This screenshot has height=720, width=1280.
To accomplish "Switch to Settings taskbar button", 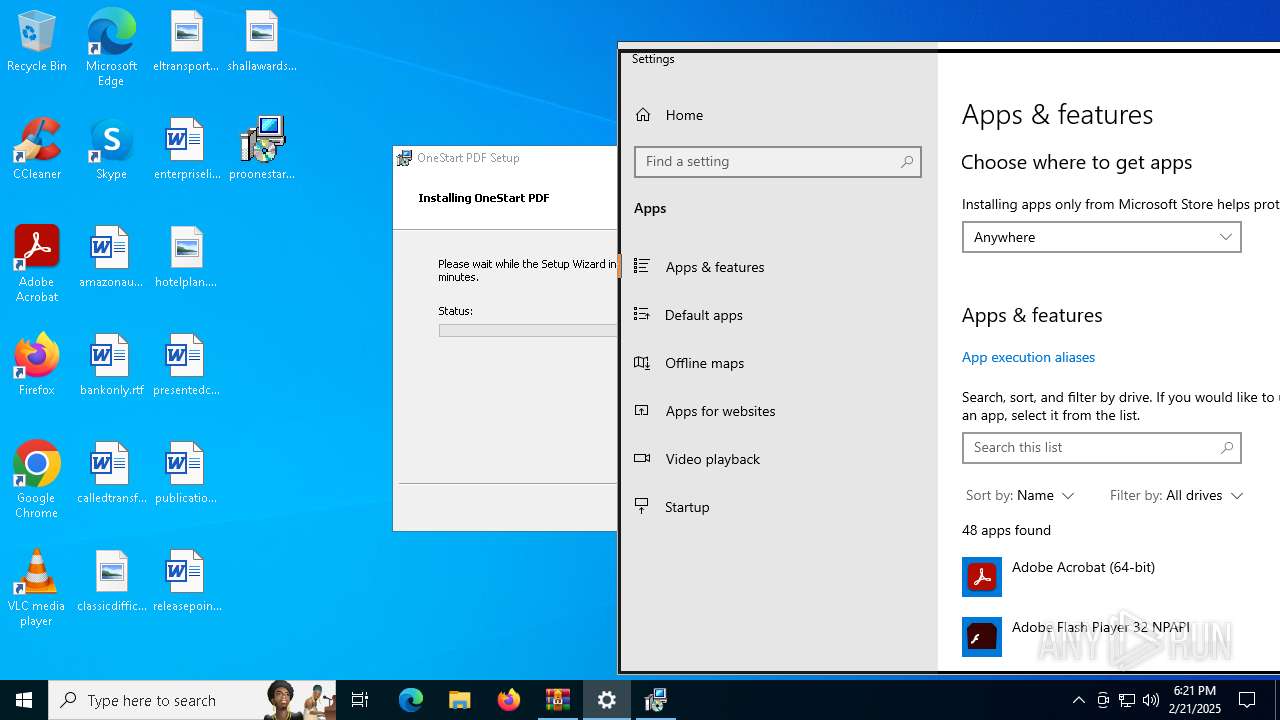I will click(x=607, y=700).
